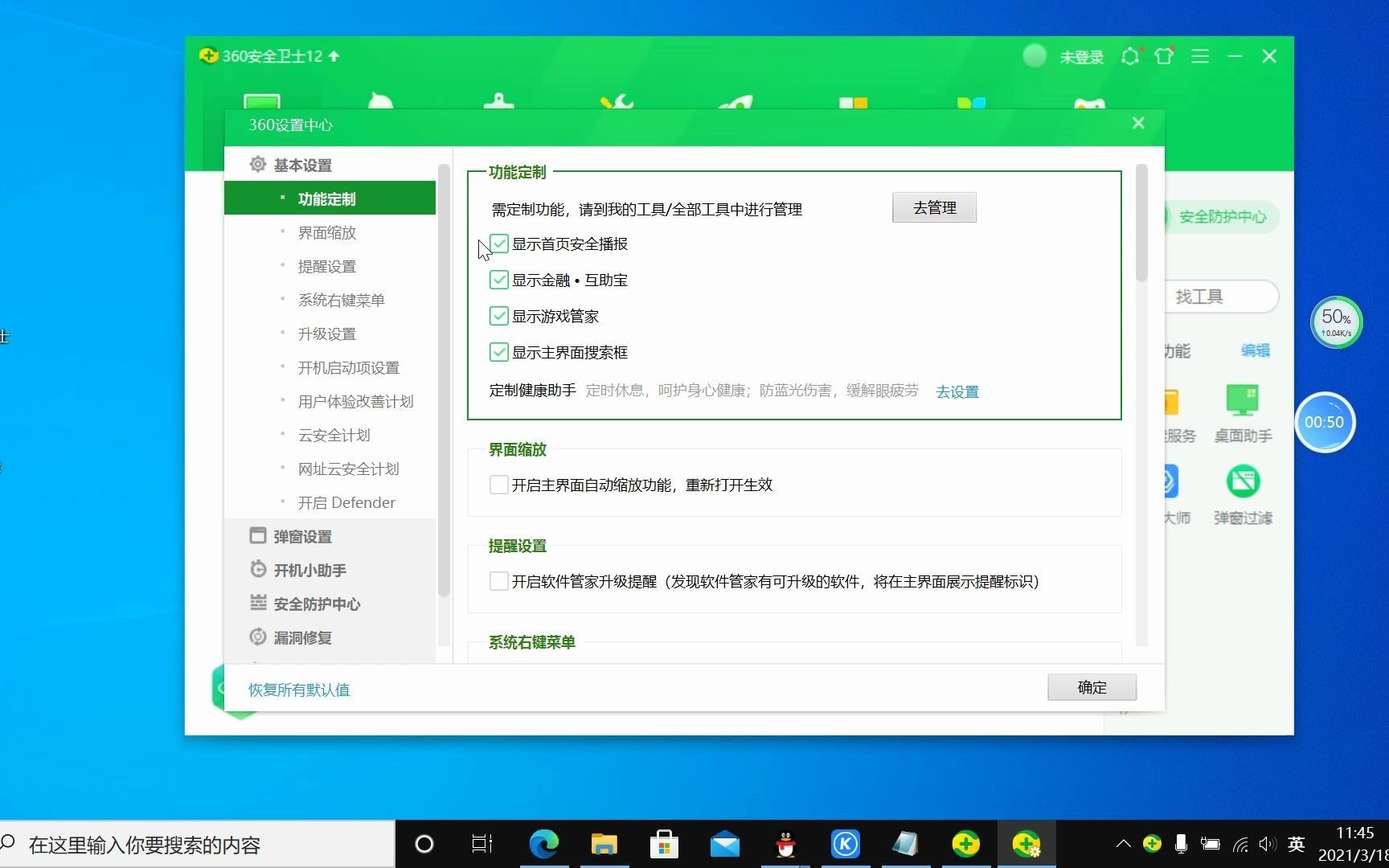Open Task View in taskbar
Viewport: 1389px width, 868px height.
tap(482, 844)
